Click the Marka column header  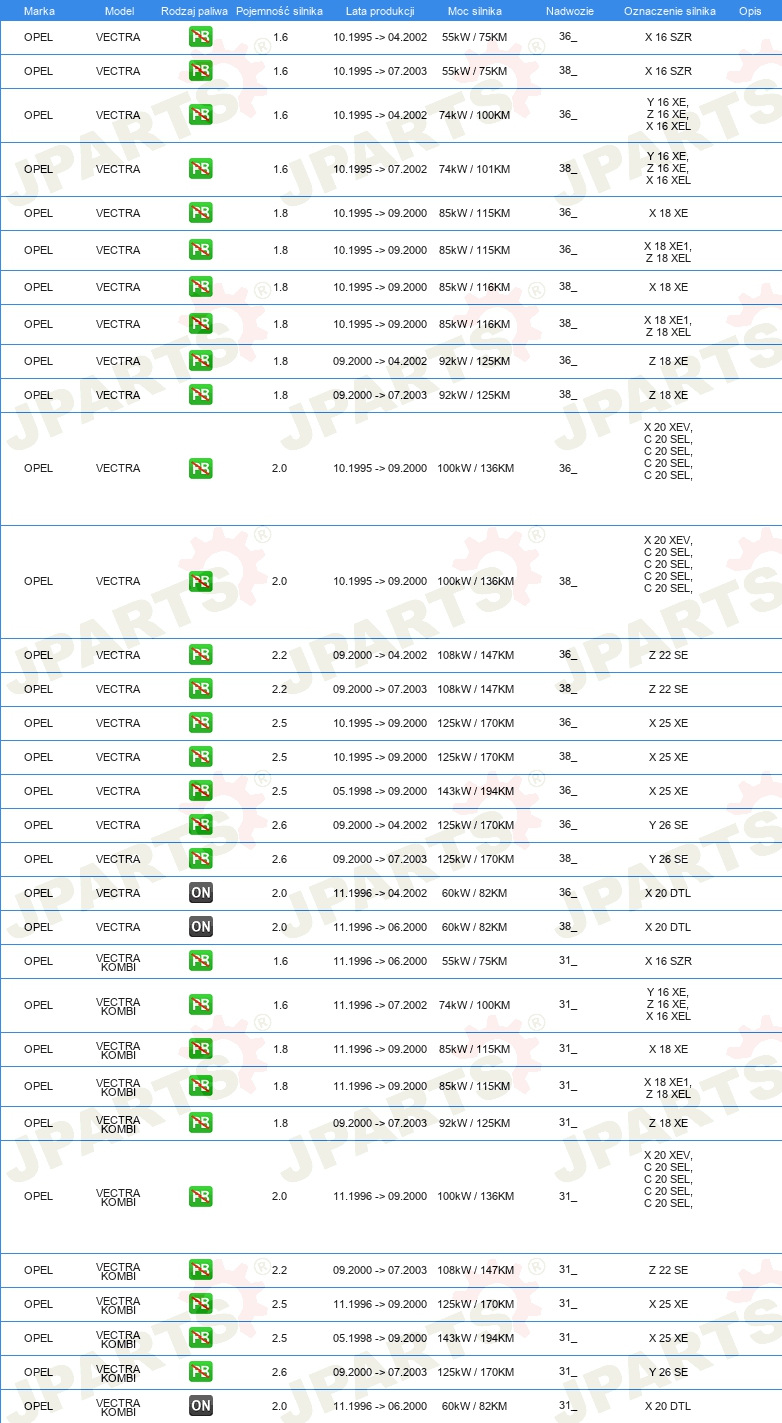[x=39, y=11]
